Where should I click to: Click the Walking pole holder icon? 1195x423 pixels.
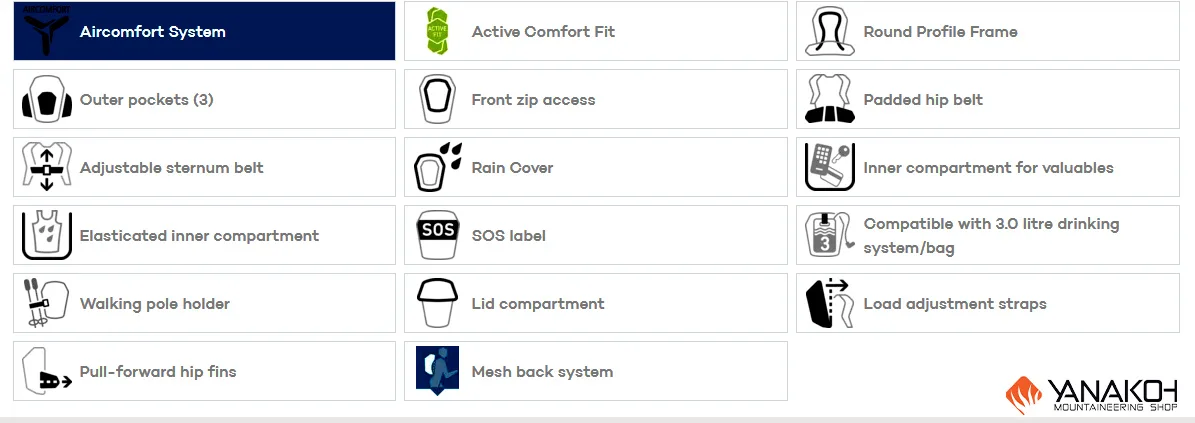click(x=46, y=303)
